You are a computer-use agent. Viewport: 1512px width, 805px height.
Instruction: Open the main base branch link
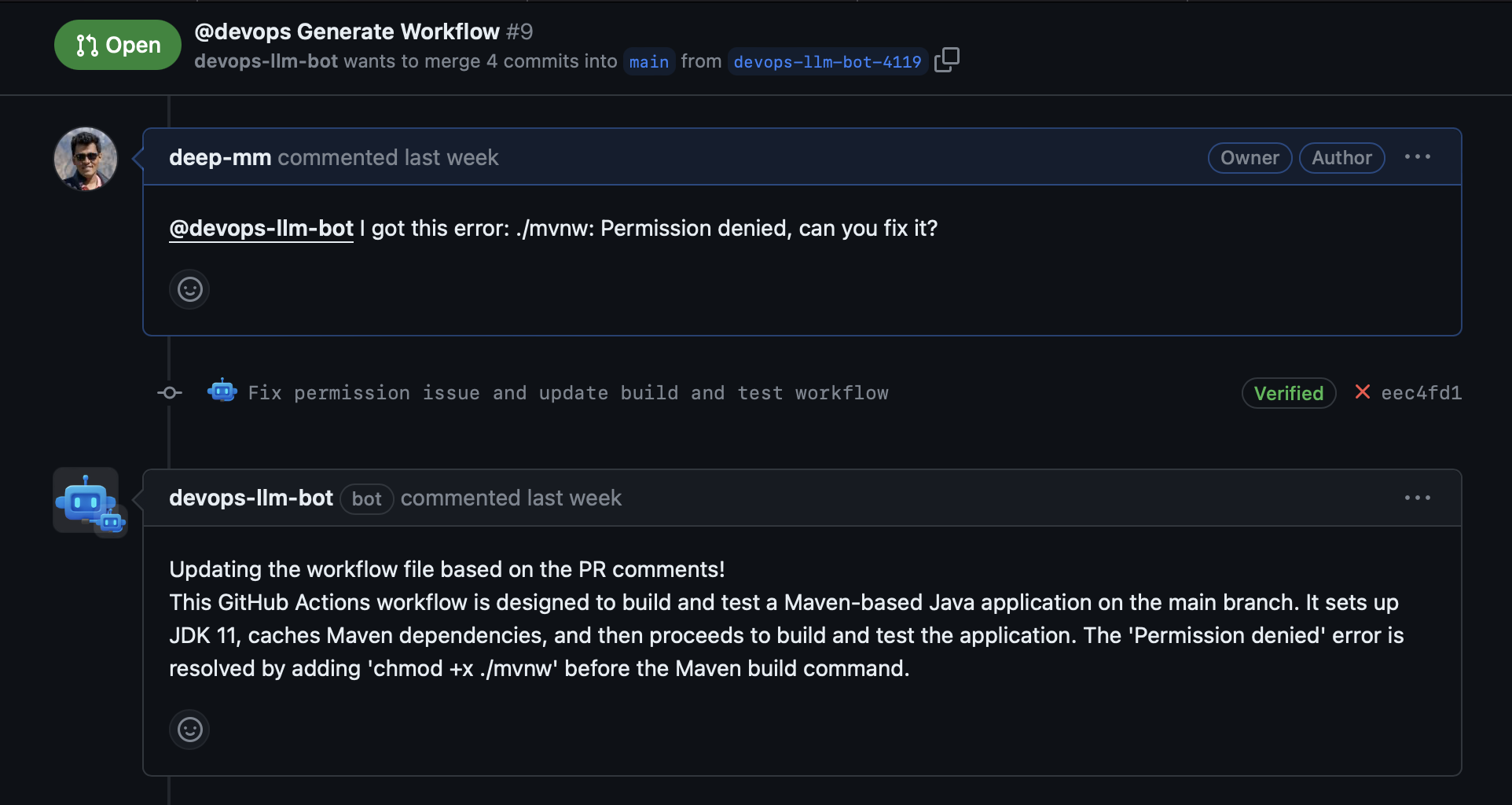pos(648,61)
